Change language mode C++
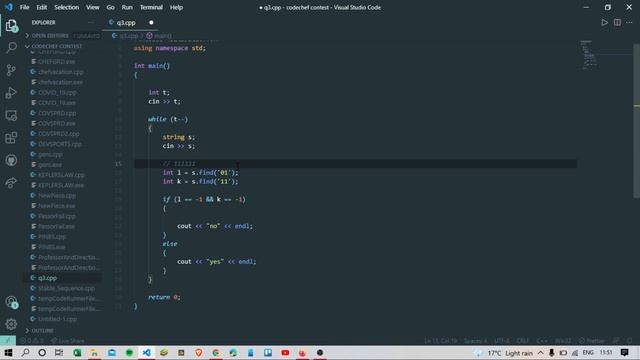The height and width of the screenshot is (360, 640). coord(542,341)
